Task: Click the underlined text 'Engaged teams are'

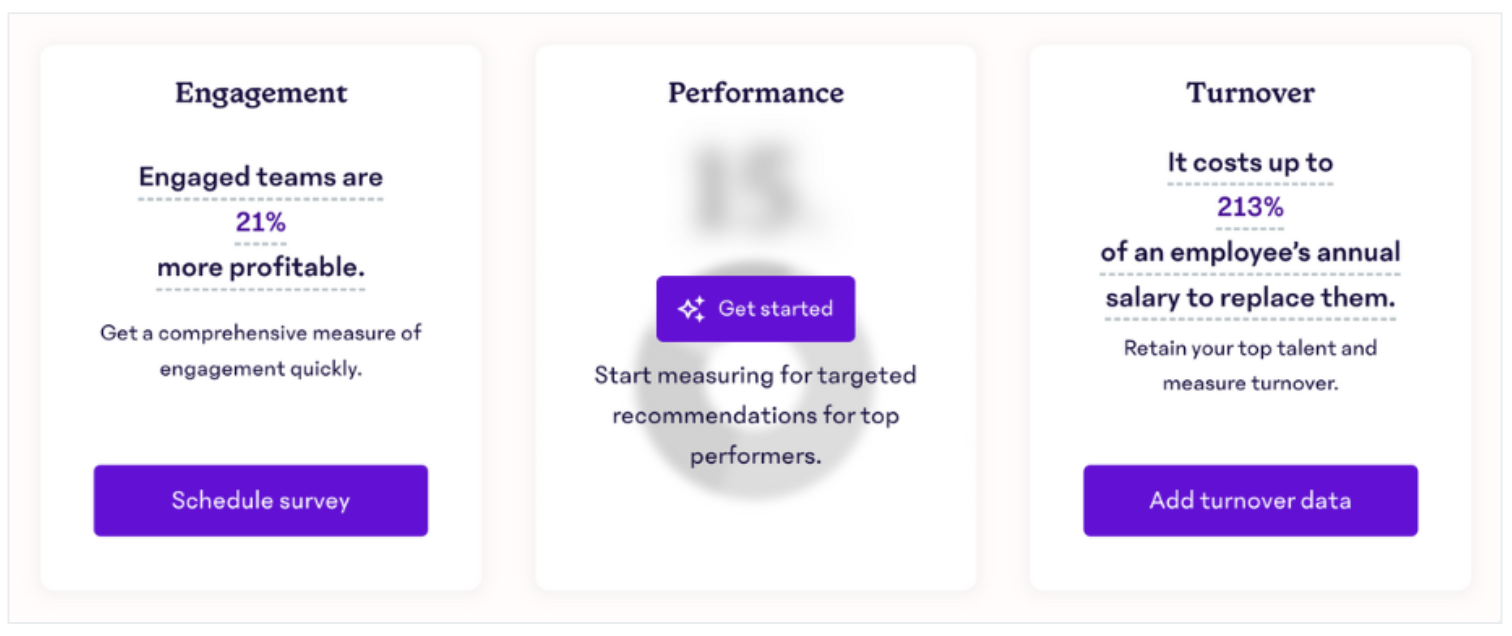Action: pos(261,177)
